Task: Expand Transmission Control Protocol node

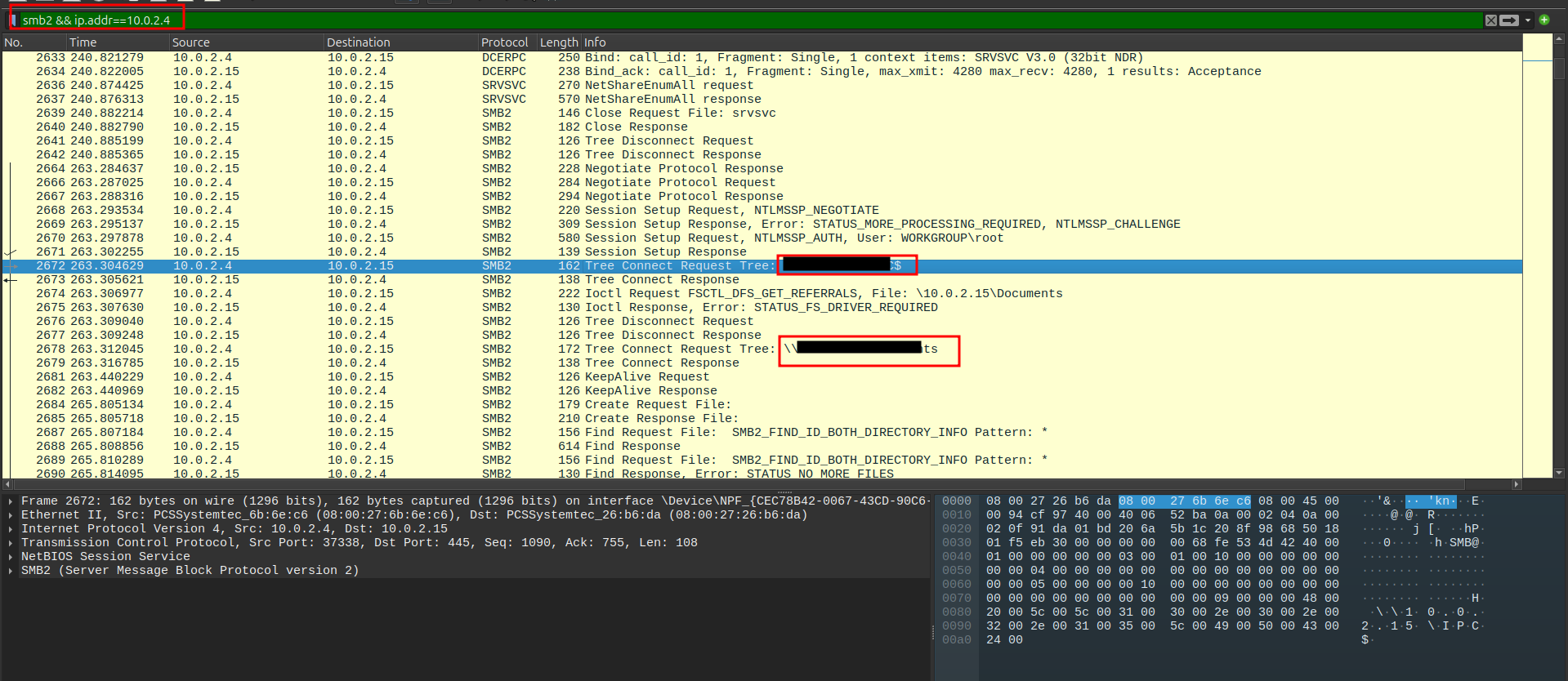Action: [x=10, y=543]
